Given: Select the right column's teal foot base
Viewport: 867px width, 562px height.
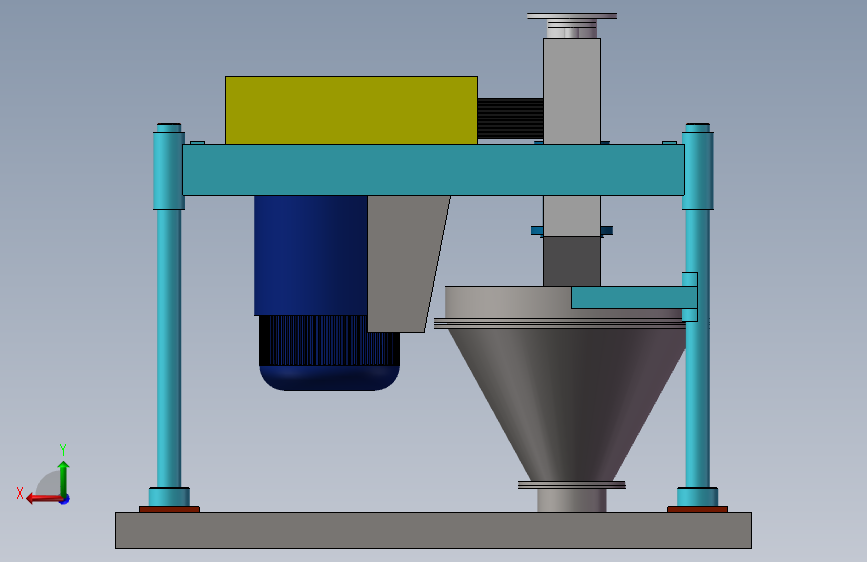Looking at the screenshot, I should (x=697, y=497).
